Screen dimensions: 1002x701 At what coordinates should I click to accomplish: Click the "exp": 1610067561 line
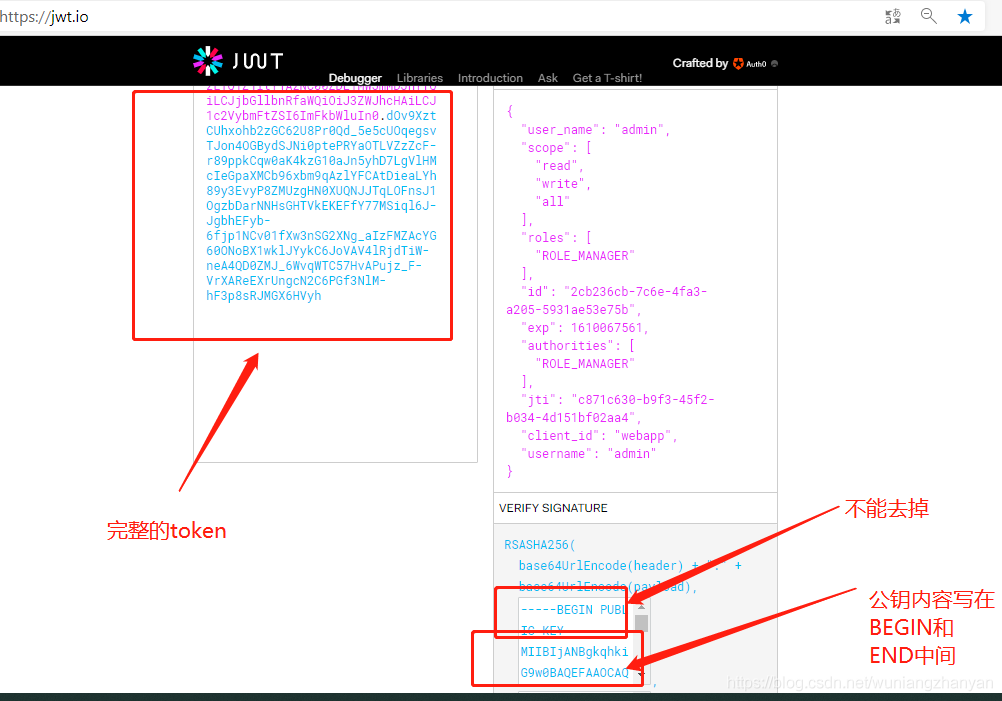585,328
